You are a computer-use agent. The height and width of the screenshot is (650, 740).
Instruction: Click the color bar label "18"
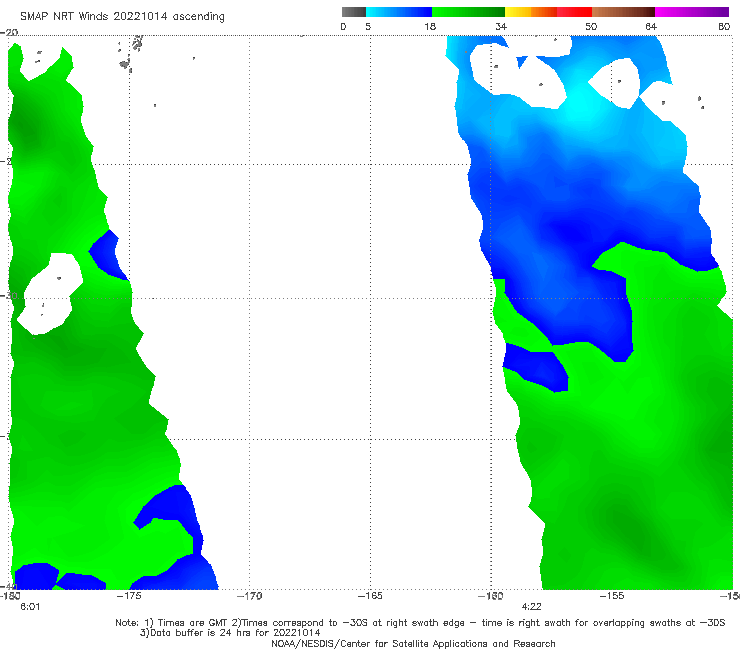(x=430, y=26)
